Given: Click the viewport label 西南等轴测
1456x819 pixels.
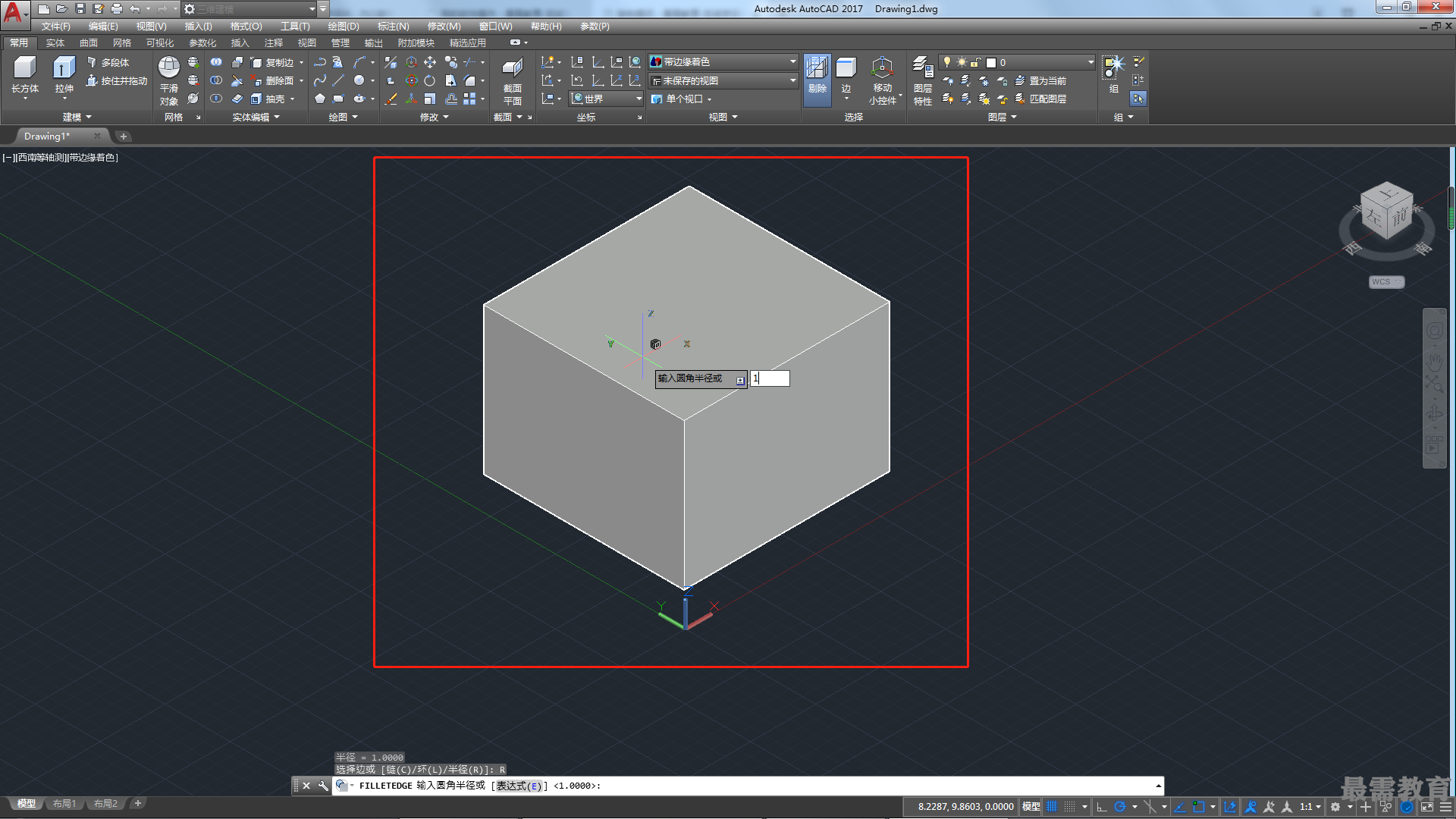Looking at the screenshot, I should pyautogui.click(x=41, y=158).
